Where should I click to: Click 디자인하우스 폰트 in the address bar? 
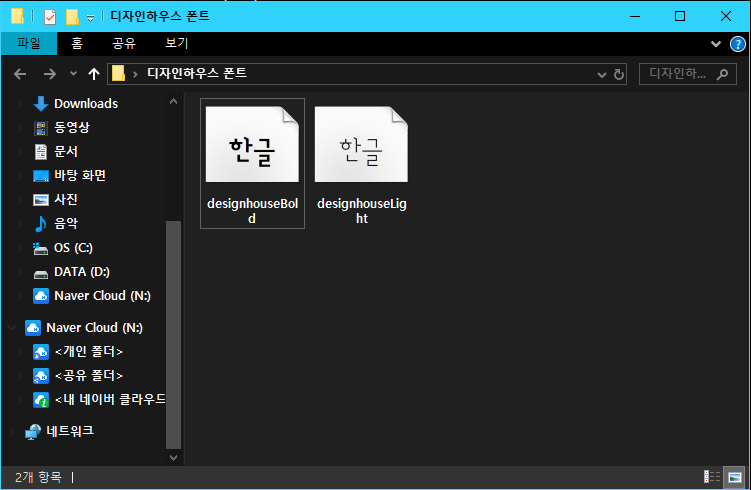pyautogui.click(x=196, y=73)
